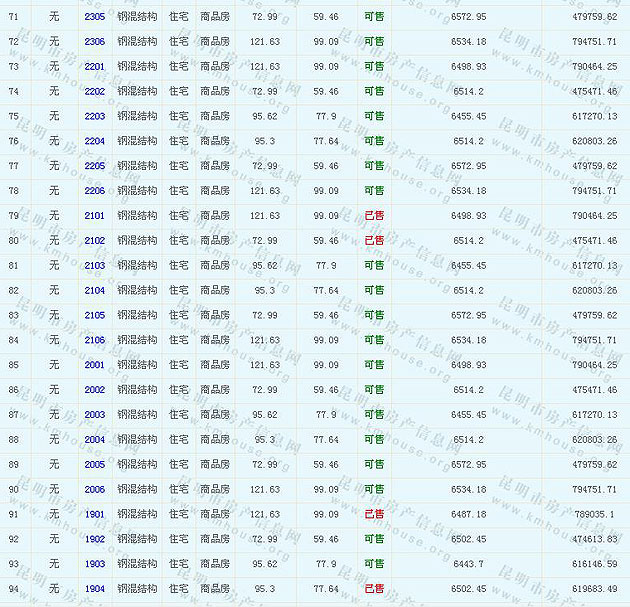Open room 2104 link
This screenshot has height=607, width=630.
click(94, 290)
